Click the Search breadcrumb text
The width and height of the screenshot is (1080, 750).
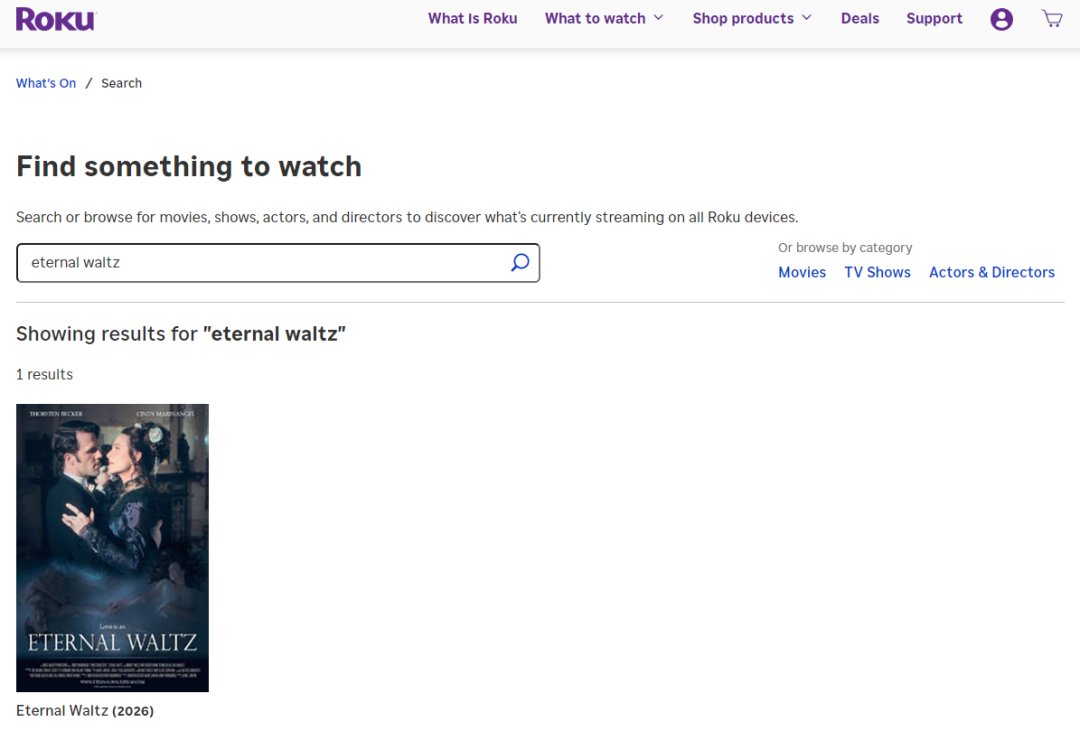click(121, 83)
